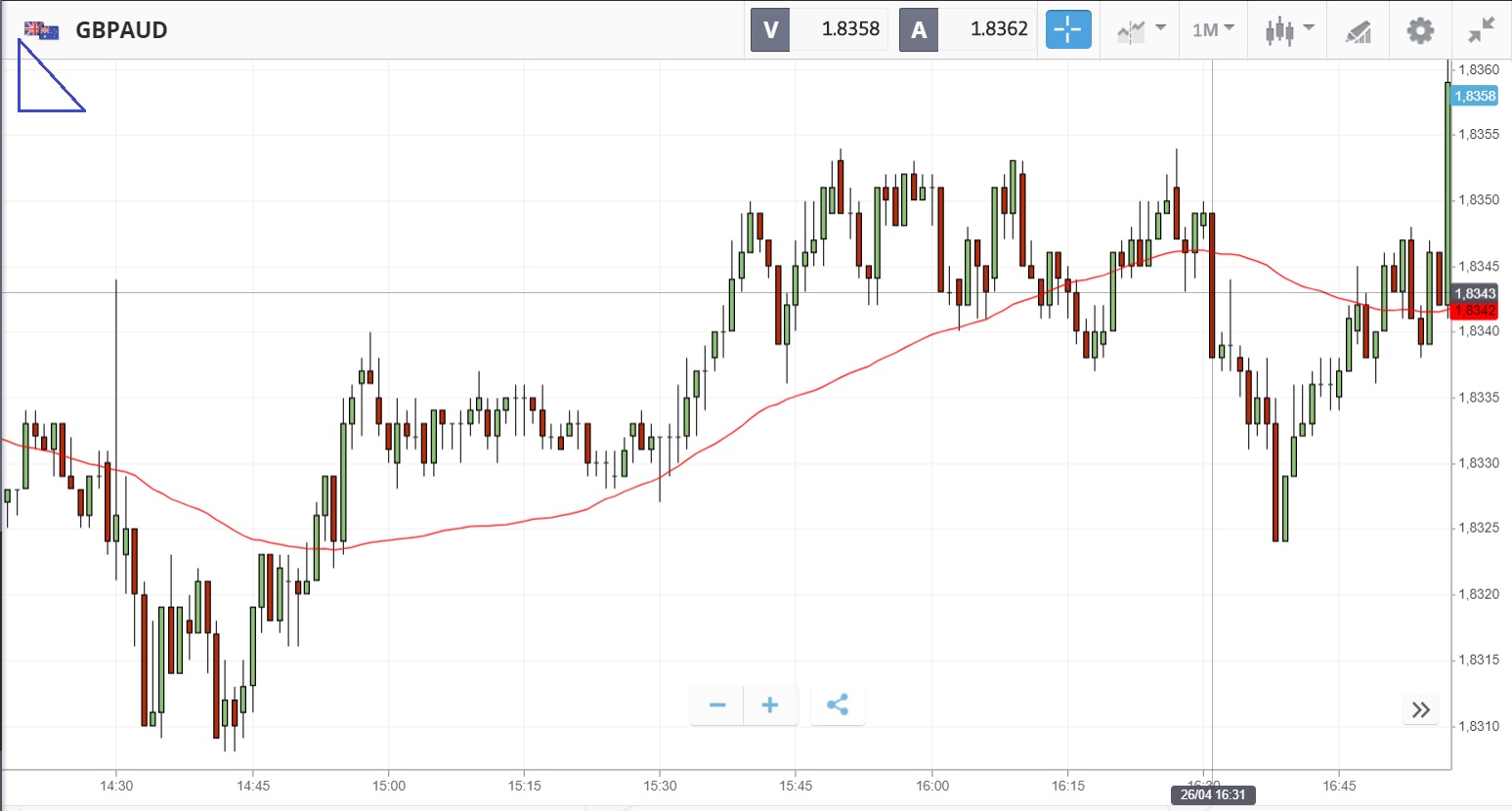Open chart settings gear
This screenshot has width=1512, height=811.
pos(1420,29)
